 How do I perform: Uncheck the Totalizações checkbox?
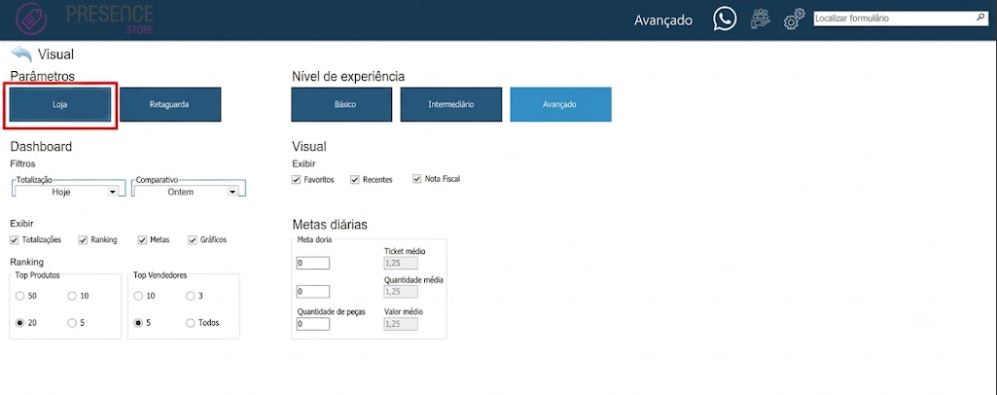tap(15, 240)
